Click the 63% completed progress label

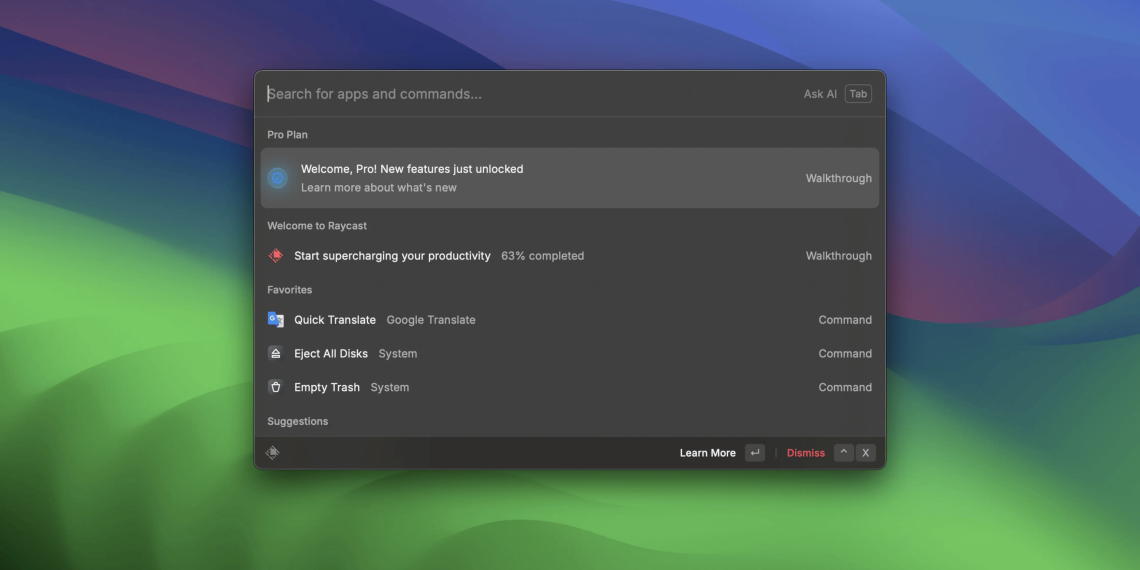[543, 256]
